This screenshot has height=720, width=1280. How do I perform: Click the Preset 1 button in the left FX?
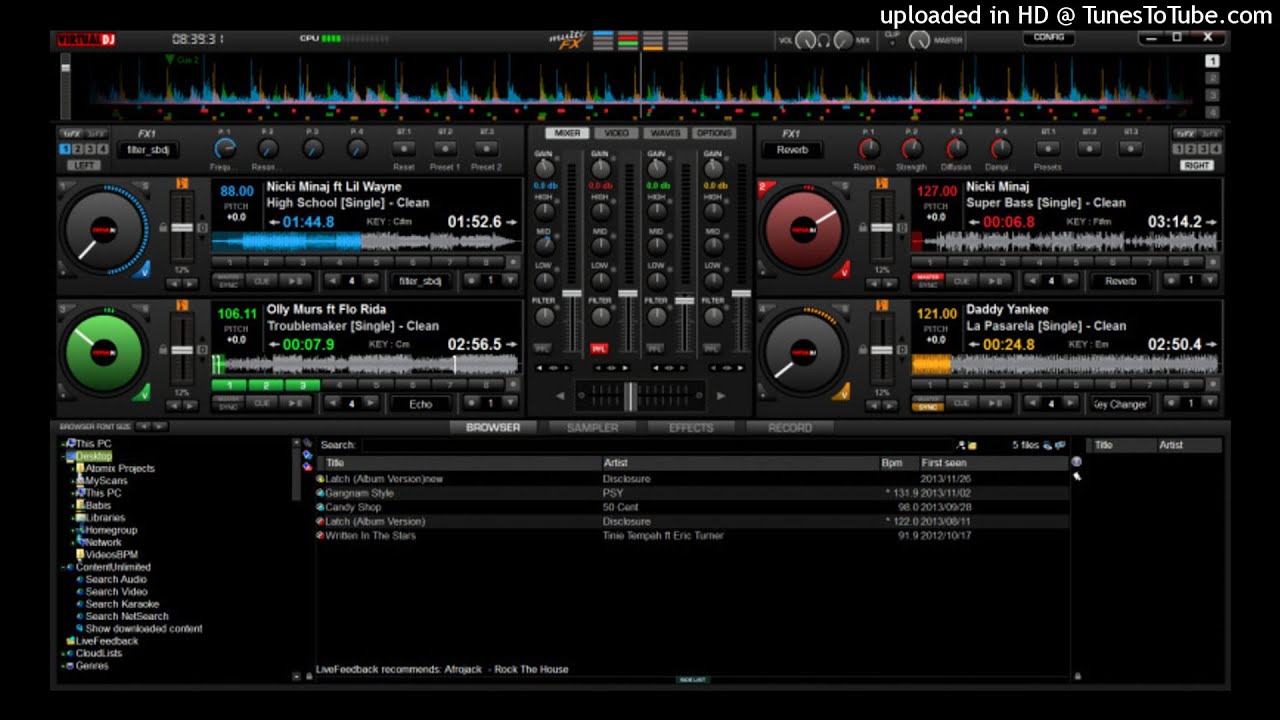pos(445,149)
